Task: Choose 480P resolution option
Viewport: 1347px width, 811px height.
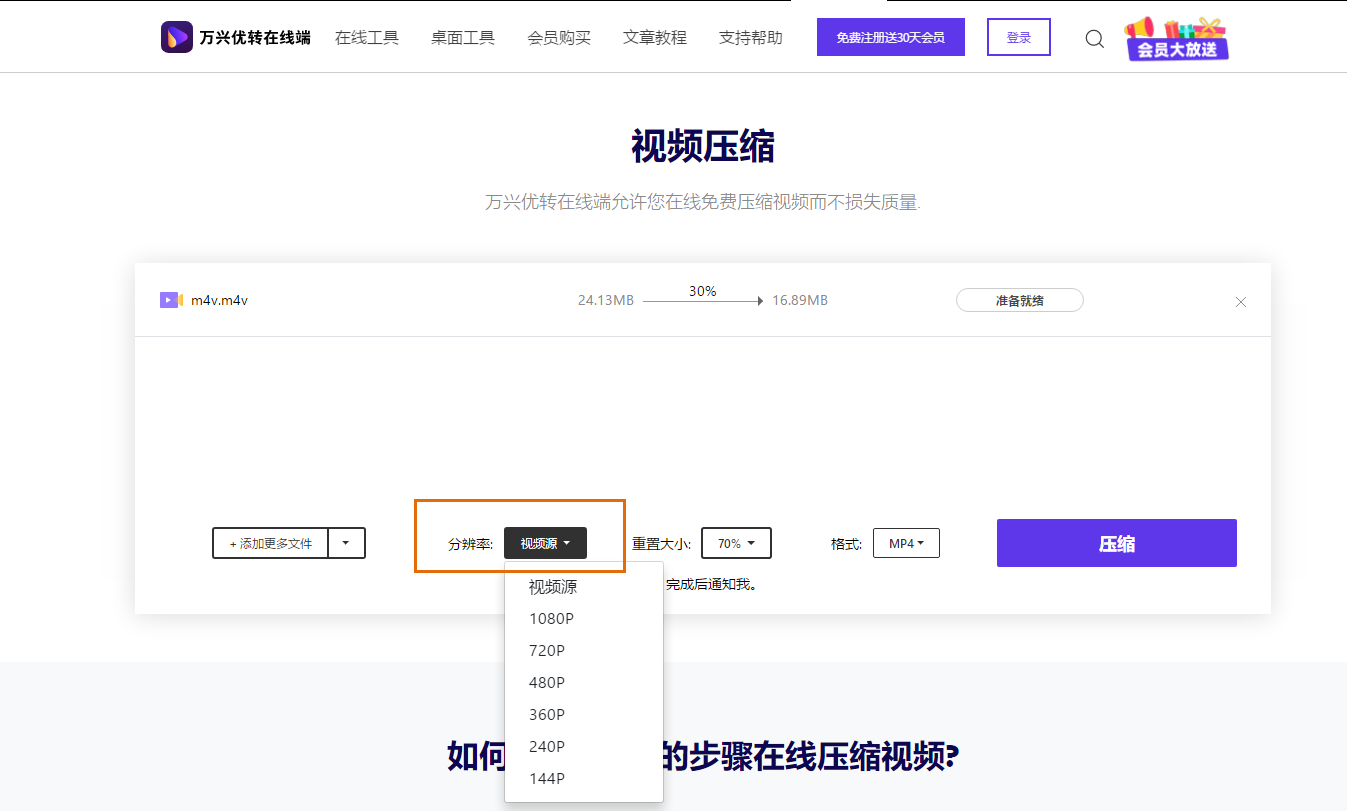Action: (547, 683)
